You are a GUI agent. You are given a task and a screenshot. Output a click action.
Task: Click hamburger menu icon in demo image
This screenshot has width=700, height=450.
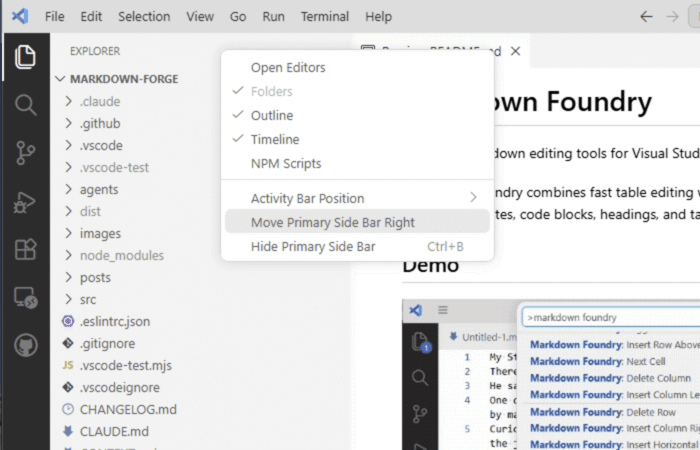click(442, 310)
